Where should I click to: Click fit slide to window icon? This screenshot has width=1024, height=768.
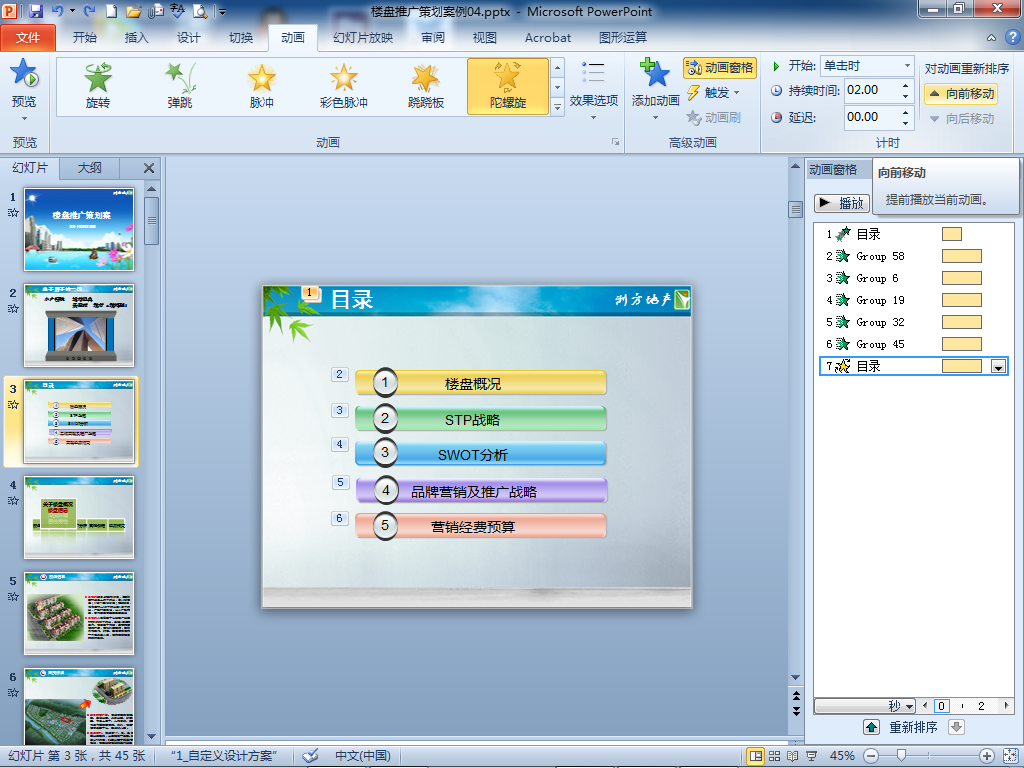click(1010, 756)
